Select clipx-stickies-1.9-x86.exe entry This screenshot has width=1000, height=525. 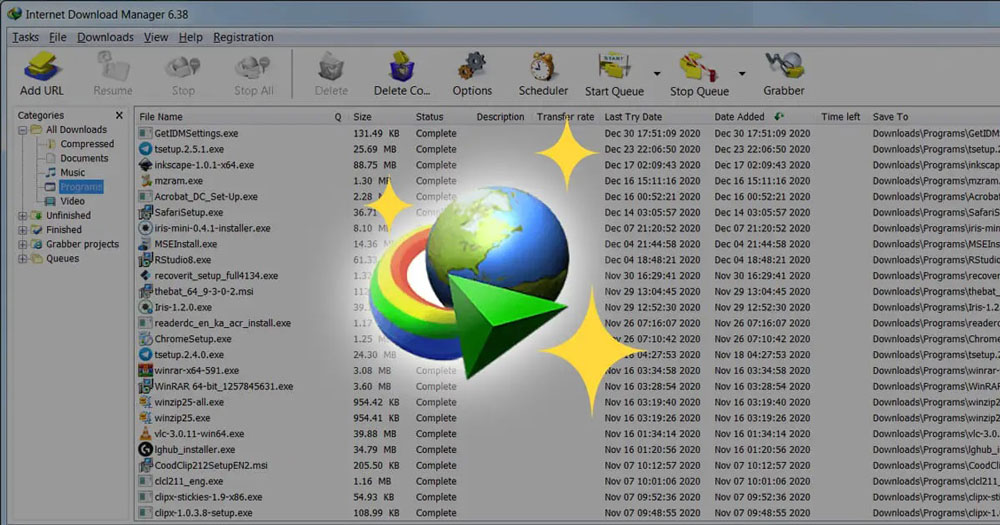(568, 497)
